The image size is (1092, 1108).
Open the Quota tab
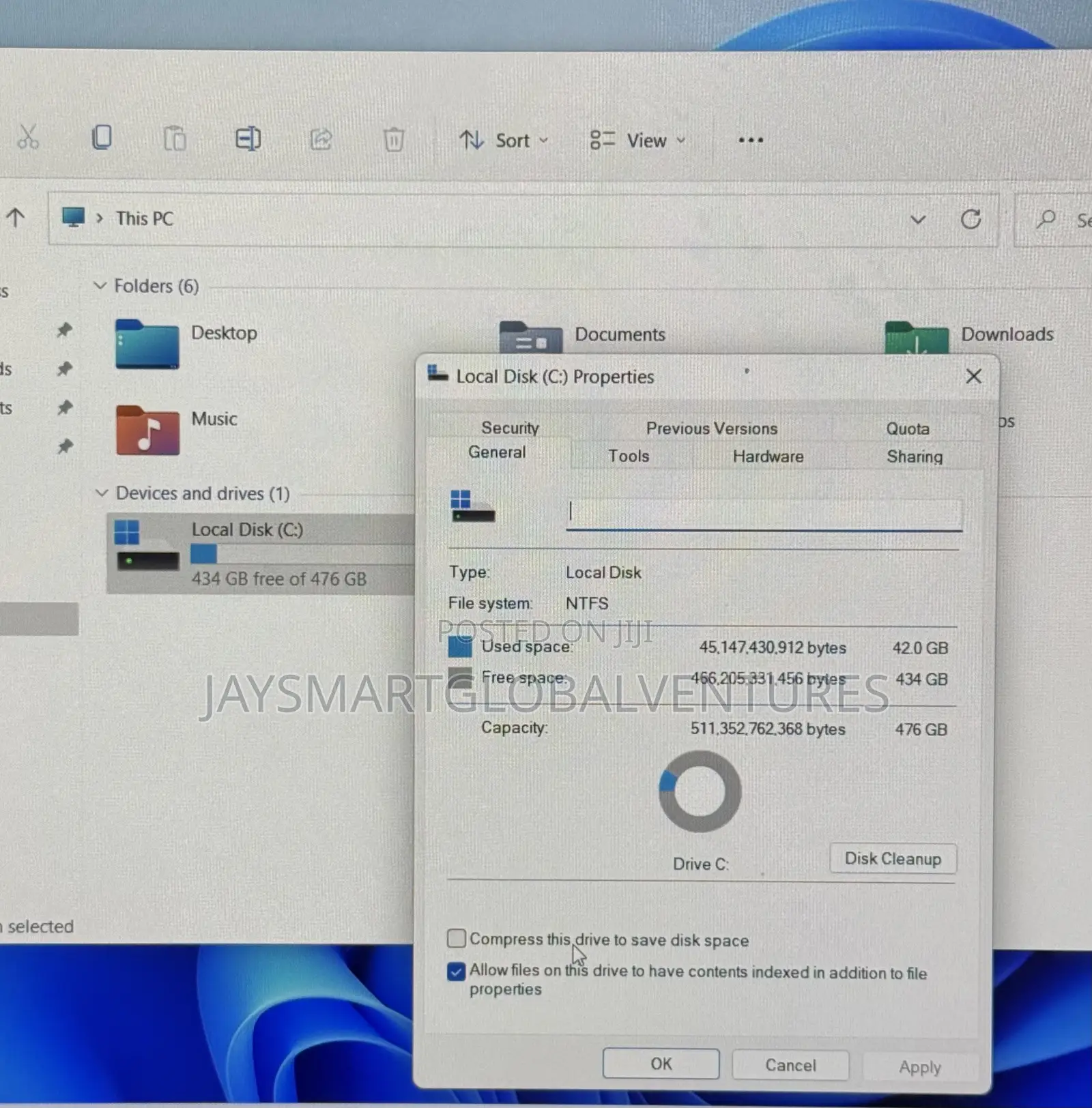(908, 428)
